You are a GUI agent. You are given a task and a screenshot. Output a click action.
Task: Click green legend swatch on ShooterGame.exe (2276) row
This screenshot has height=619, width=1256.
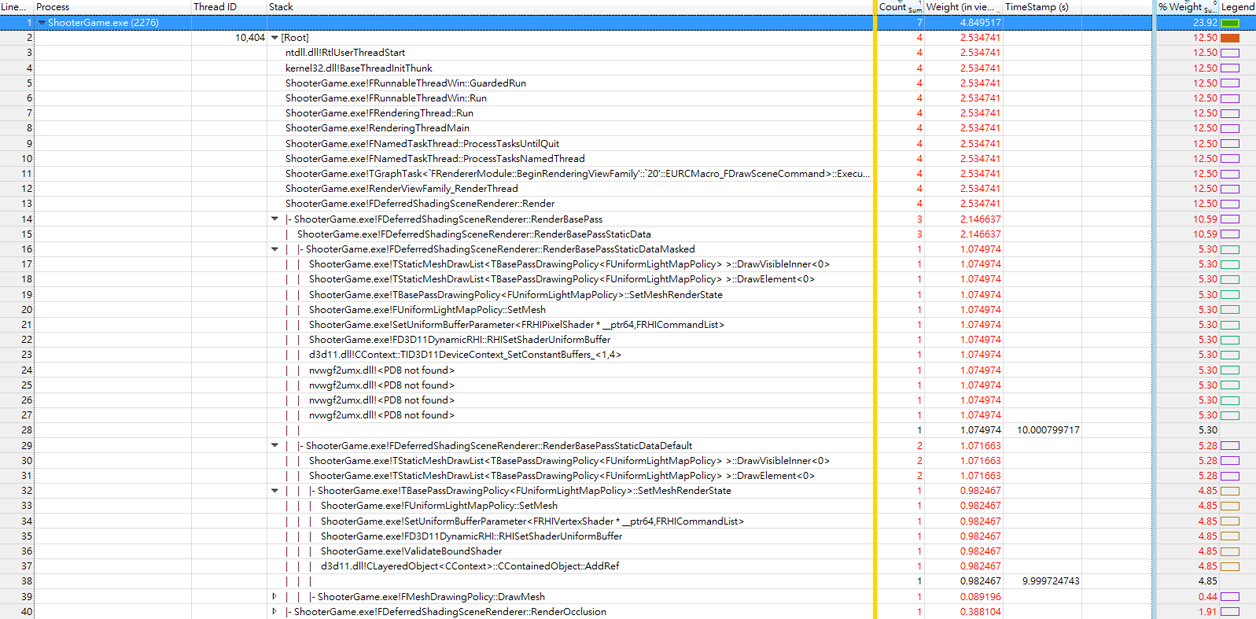tap(1230, 23)
